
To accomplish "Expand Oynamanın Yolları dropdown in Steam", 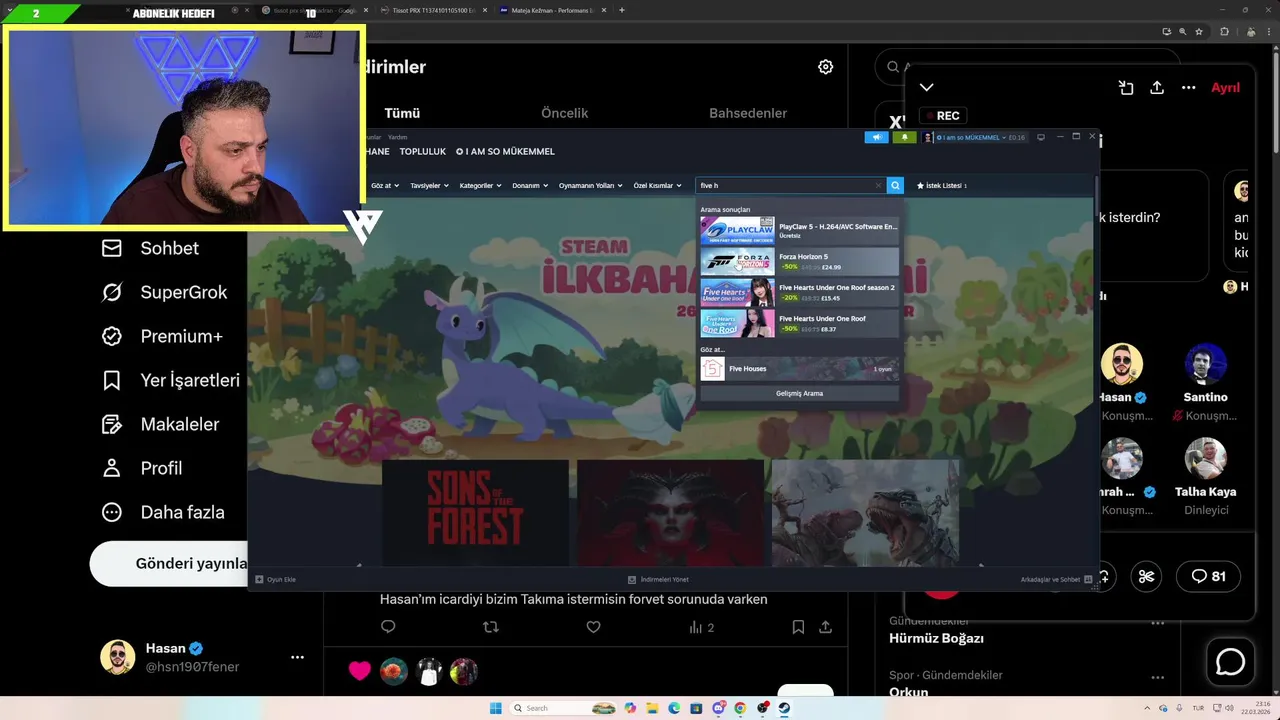I will [x=590, y=185].
